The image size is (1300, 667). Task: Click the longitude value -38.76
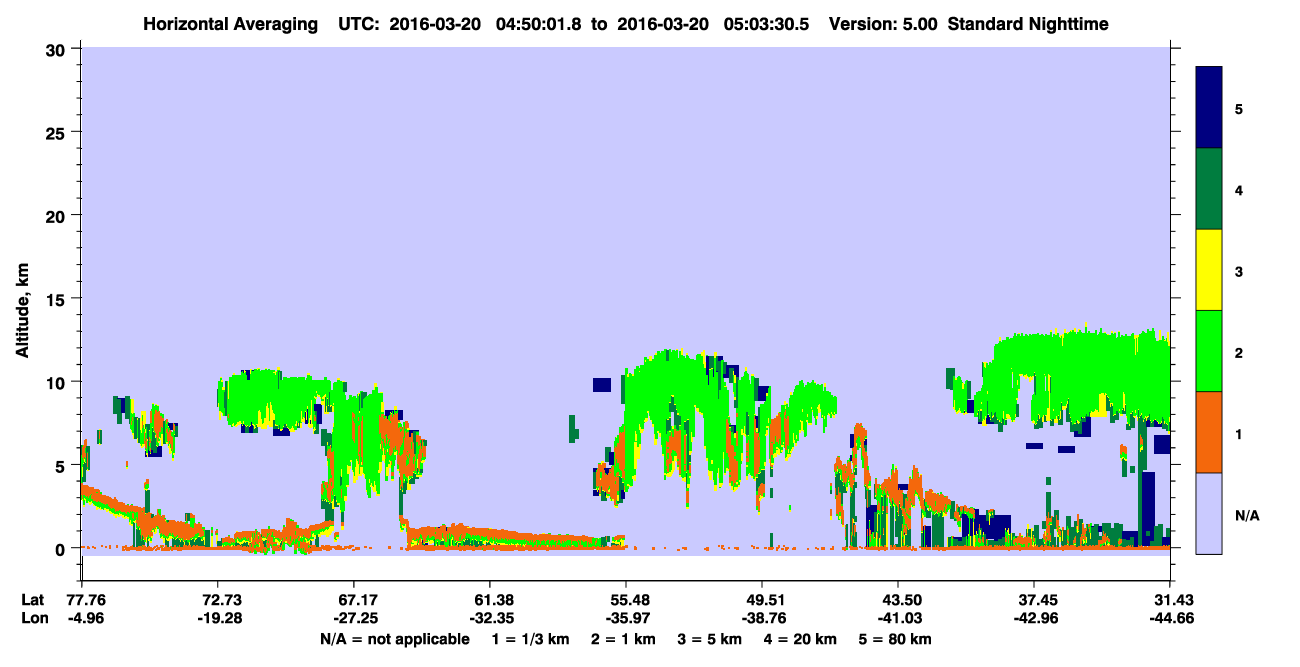762,618
